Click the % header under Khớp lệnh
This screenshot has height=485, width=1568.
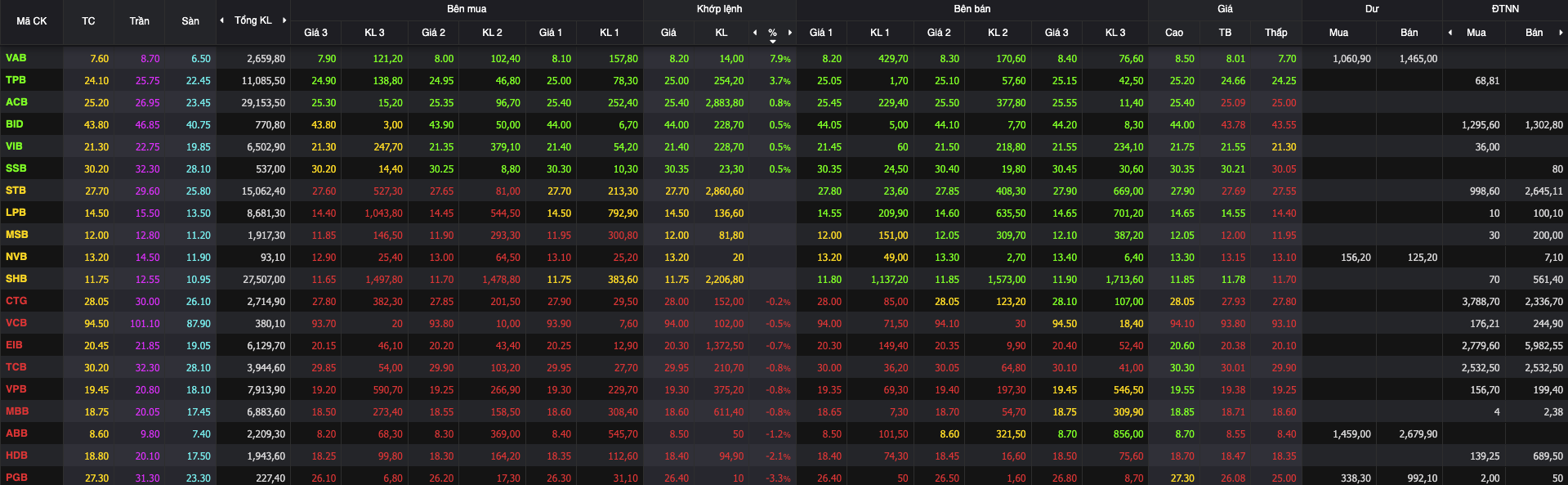click(x=772, y=33)
